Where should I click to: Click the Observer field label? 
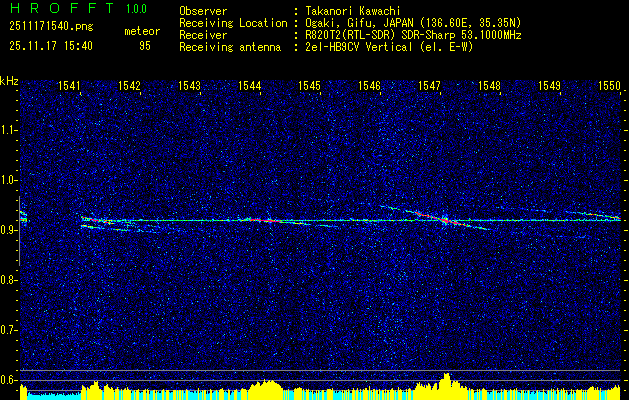pos(203,12)
